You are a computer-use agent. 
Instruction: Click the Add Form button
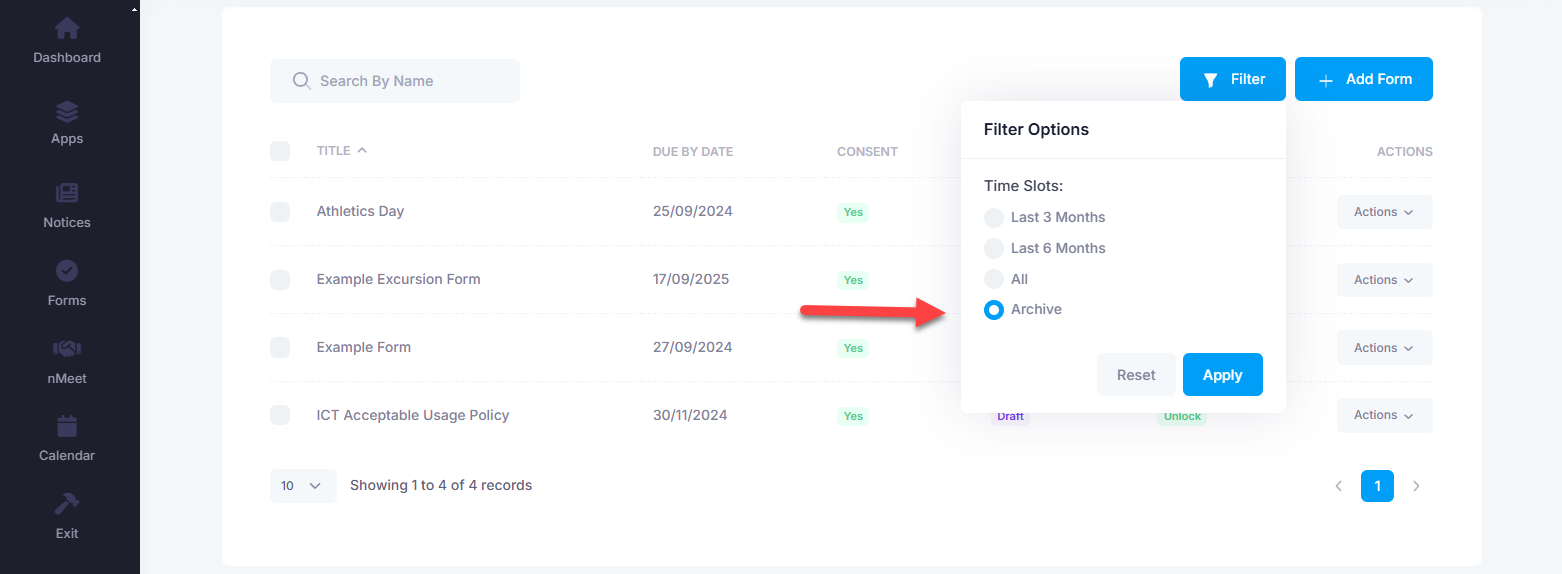(x=1363, y=79)
